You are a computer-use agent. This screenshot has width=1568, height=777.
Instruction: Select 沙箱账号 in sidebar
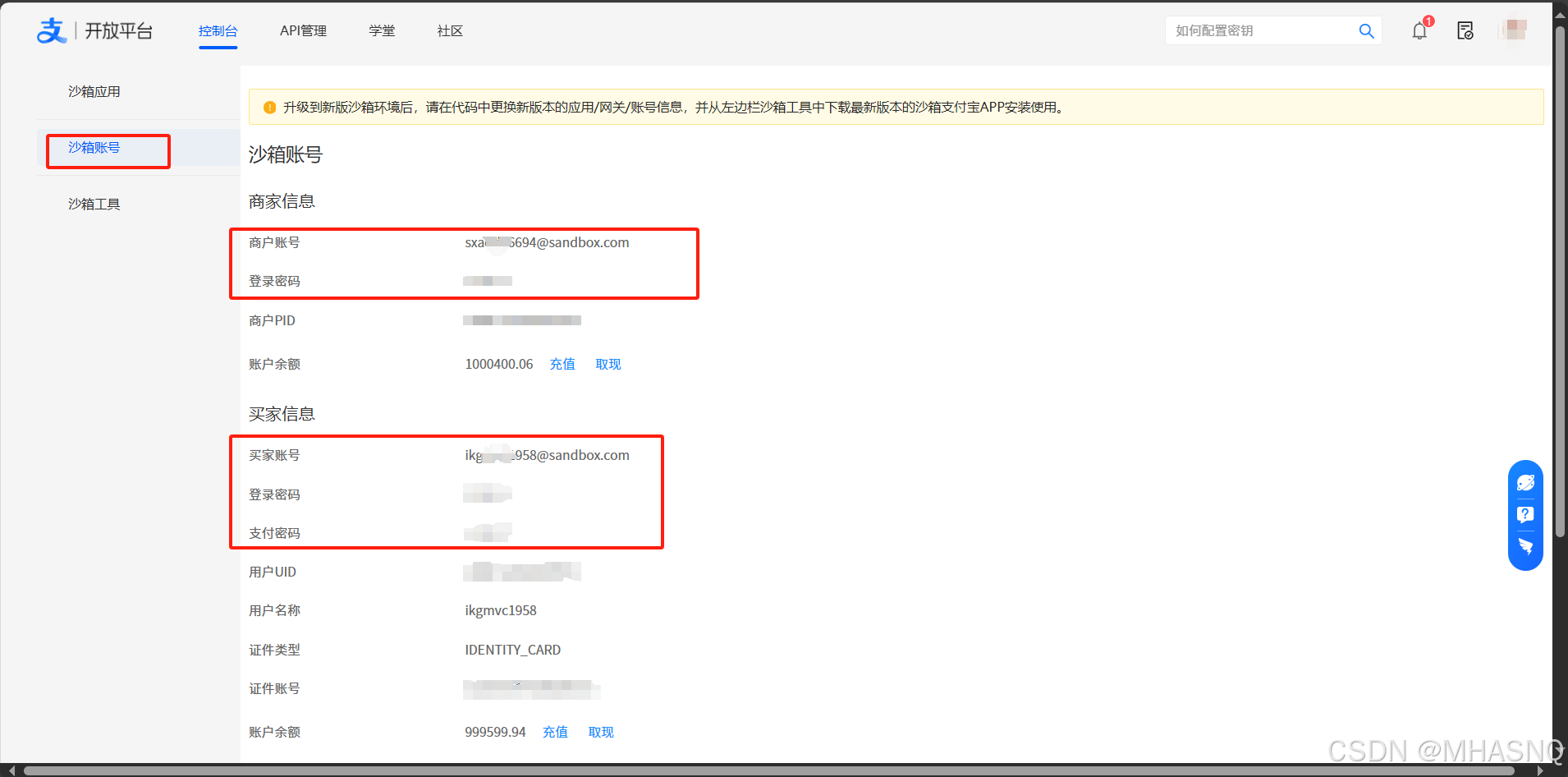pyautogui.click(x=94, y=147)
